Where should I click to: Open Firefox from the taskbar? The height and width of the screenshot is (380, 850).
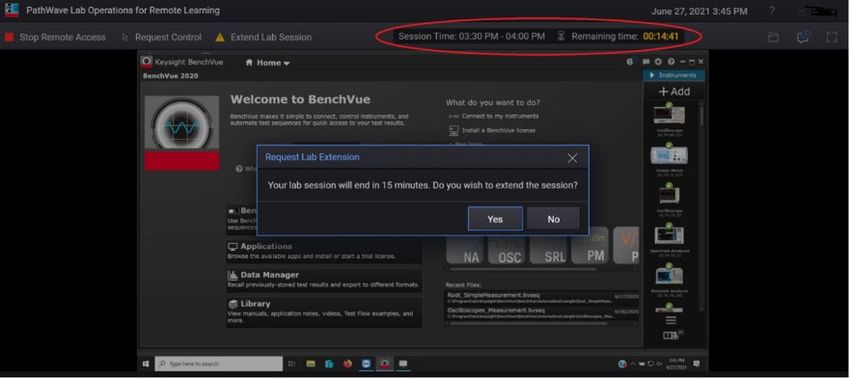(x=347, y=364)
